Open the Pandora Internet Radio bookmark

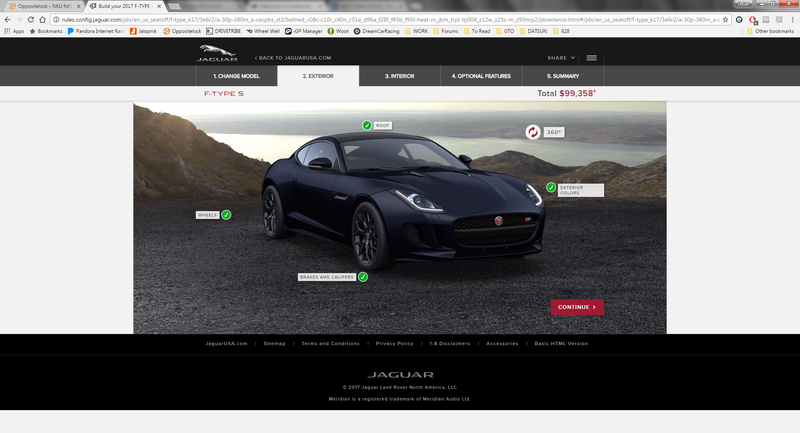95,31
